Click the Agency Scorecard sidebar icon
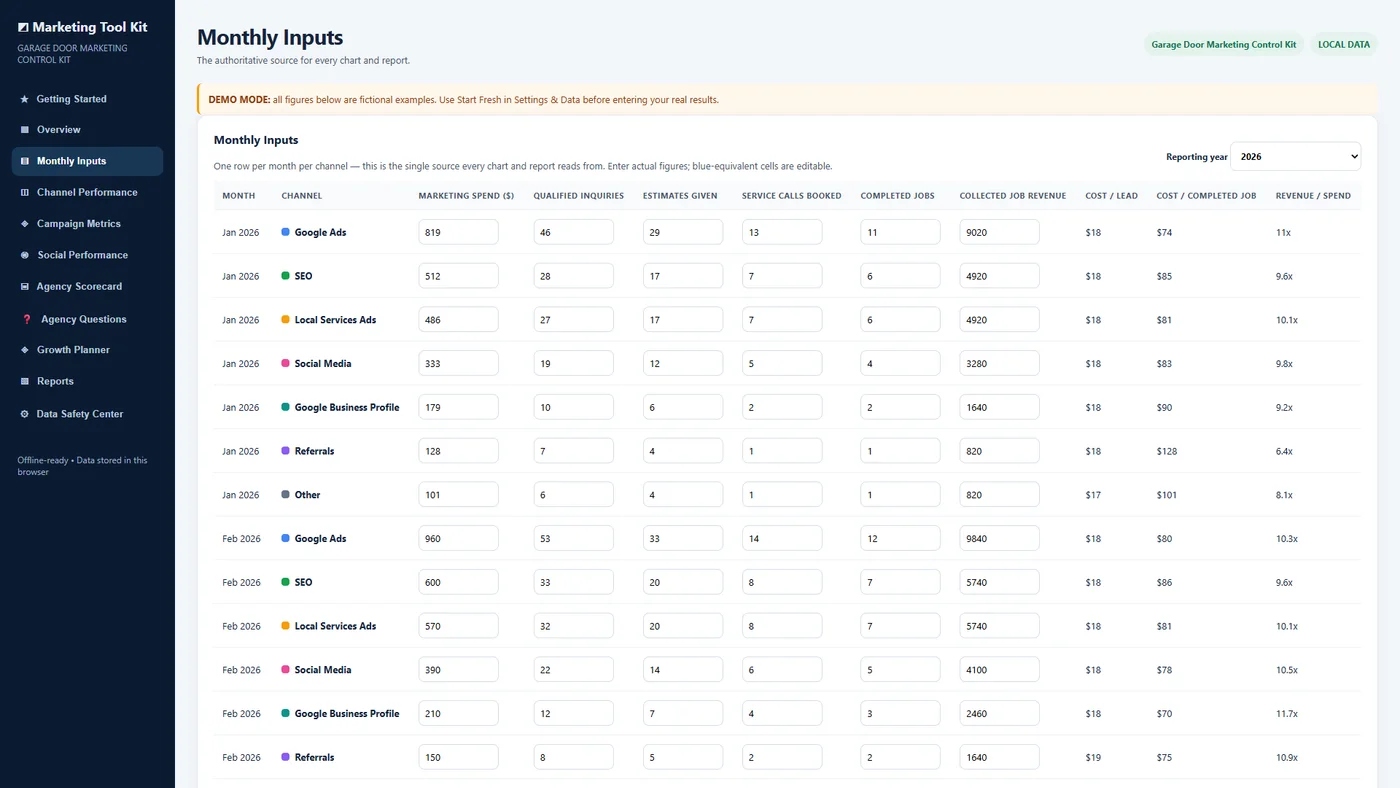The image size is (1400, 788). pyautogui.click(x=24, y=287)
